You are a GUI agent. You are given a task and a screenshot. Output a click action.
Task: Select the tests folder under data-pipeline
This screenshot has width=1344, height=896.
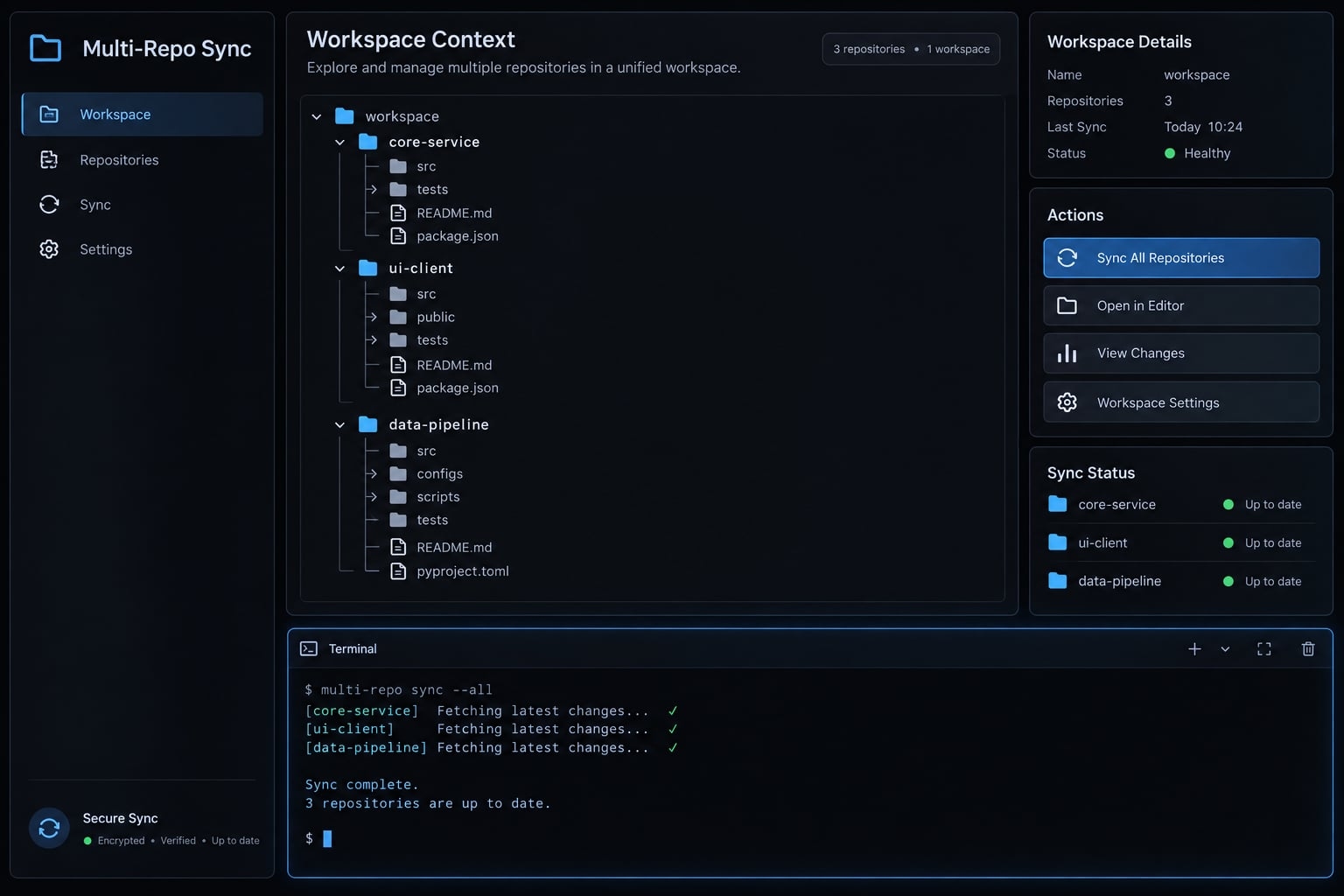pos(419,520)
